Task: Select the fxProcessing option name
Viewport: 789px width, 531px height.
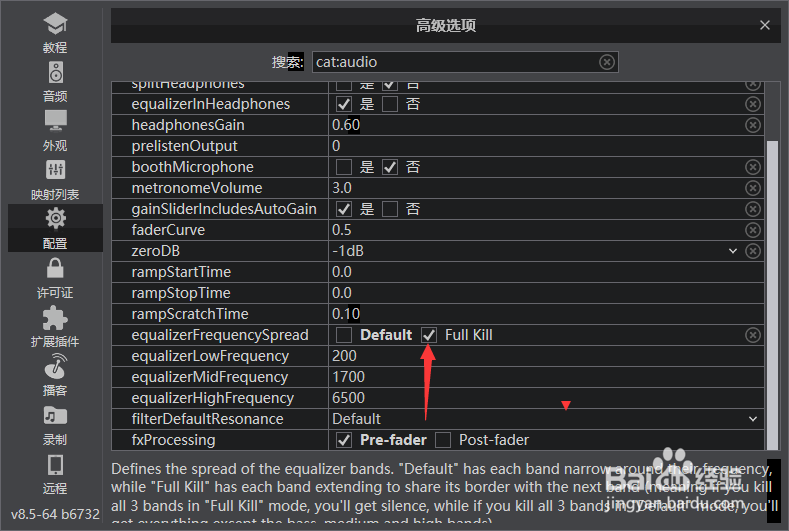Action: click(173, 440)
